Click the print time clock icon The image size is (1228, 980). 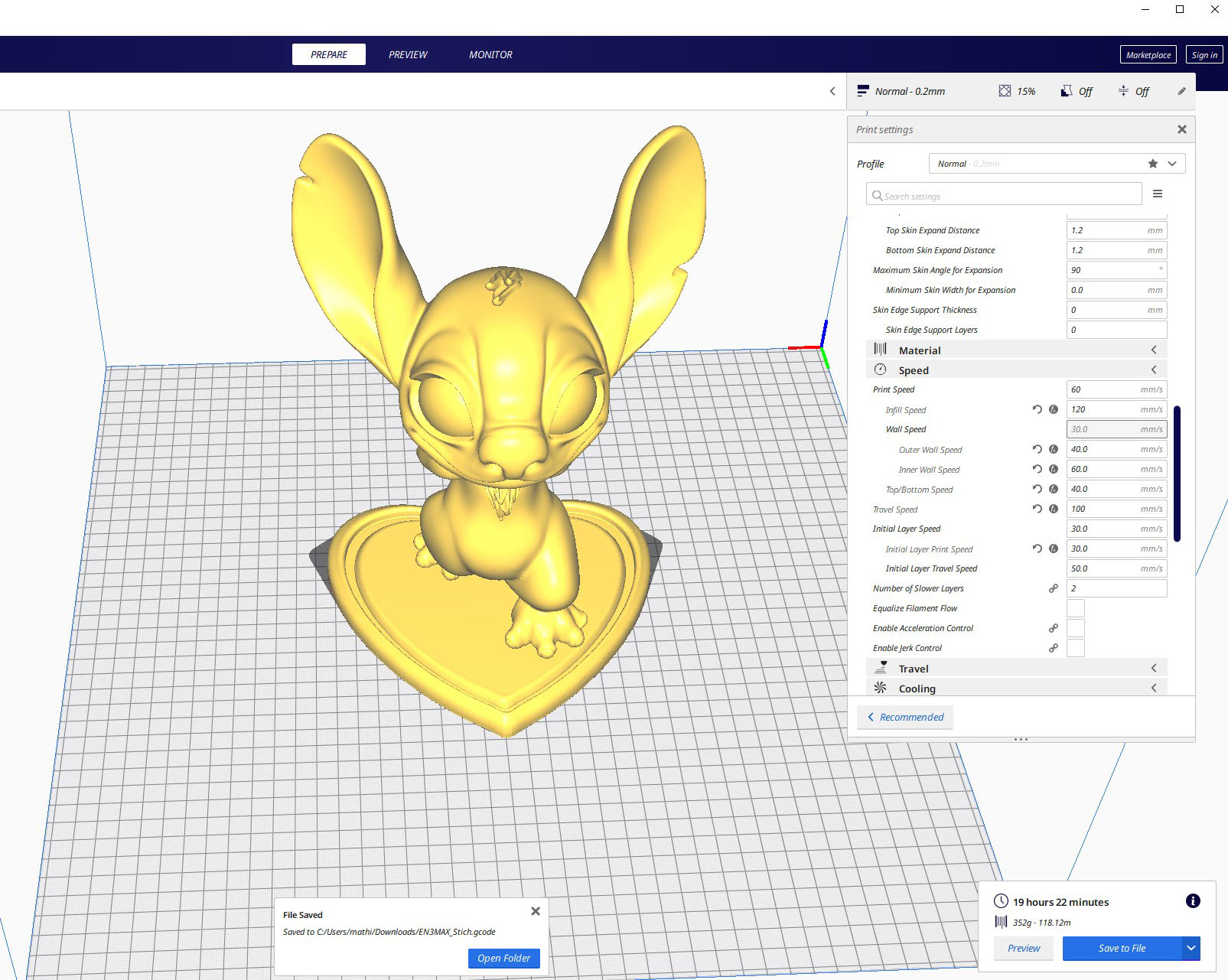[1001, 901]
